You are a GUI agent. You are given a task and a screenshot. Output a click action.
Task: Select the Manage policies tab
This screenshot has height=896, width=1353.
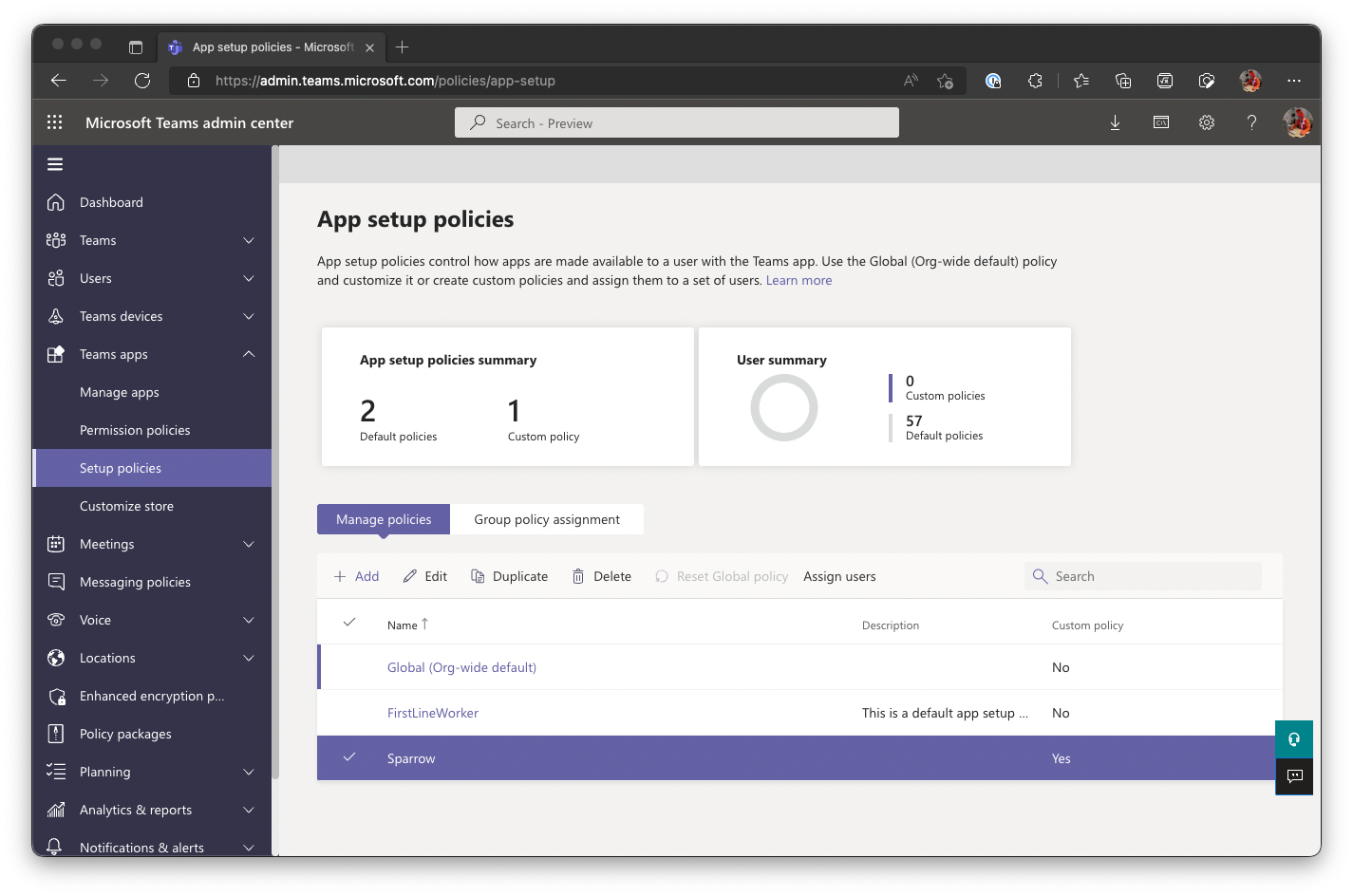click(x=383, y=519)
